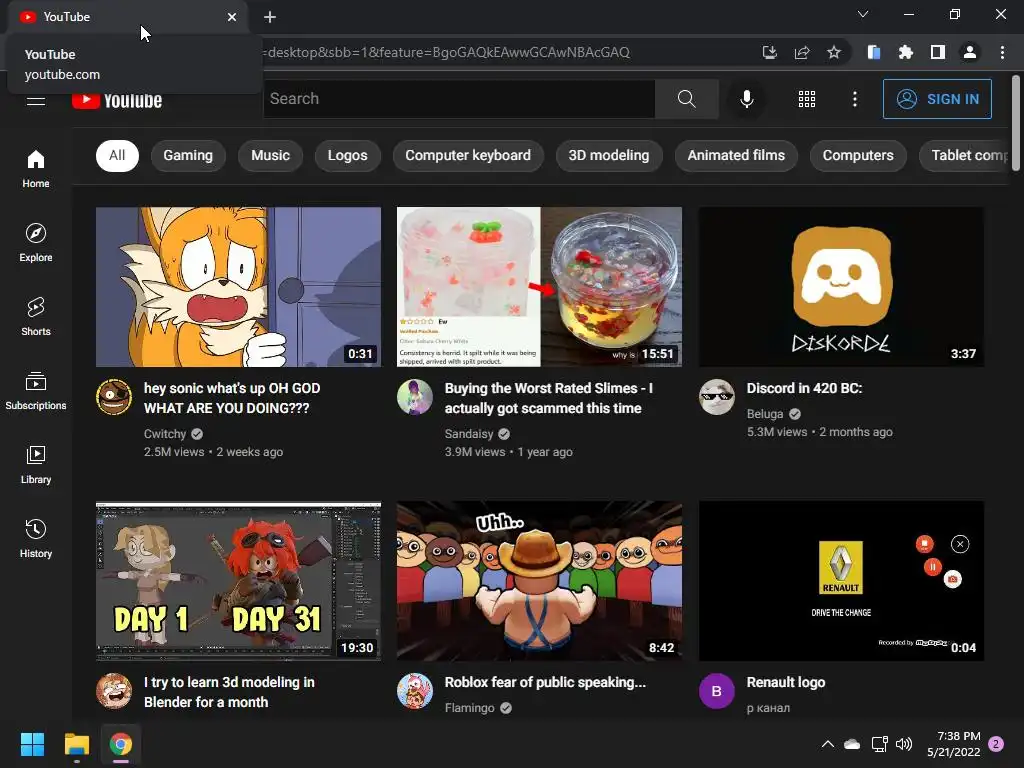Select the All filter chip
The width and height of the screenshot is (1024, 768).
(118, 155)
